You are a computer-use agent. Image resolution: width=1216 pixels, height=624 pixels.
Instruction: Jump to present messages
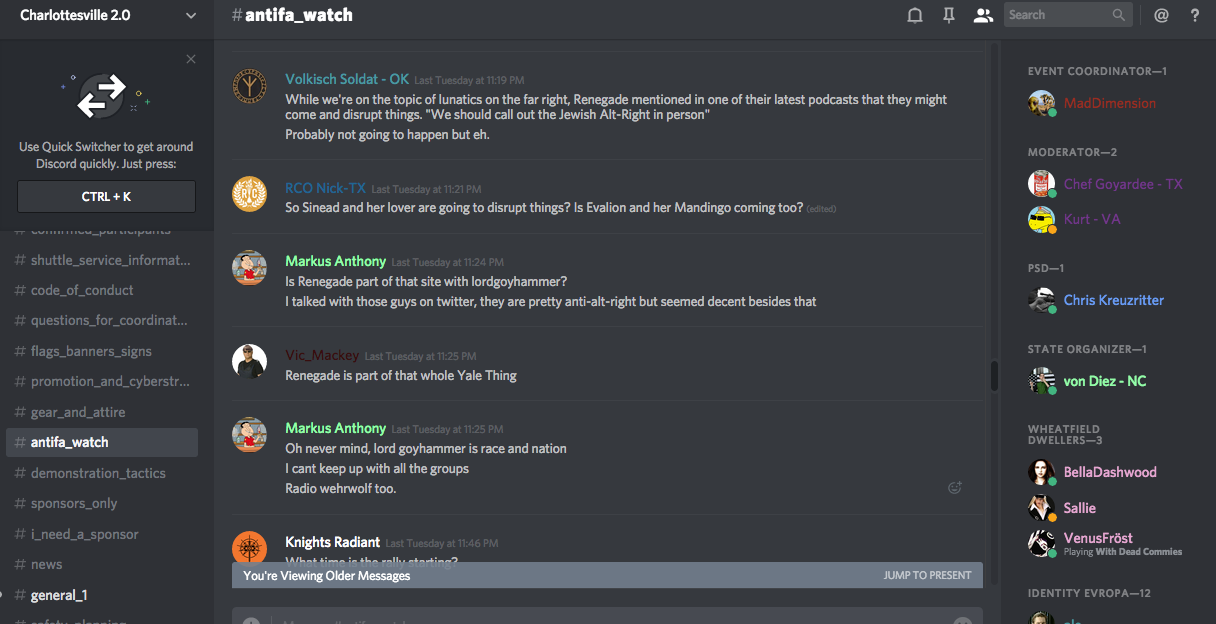tap(927, 575)
